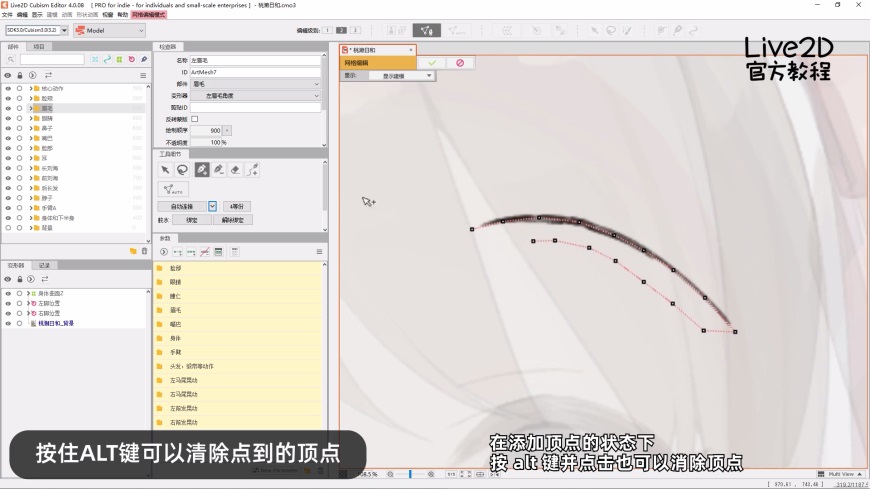This screenshot has height=489, width=870.
Task: Click the crossed-out red key delete icon
Action: pyautogui.click(x=205, y=252)
